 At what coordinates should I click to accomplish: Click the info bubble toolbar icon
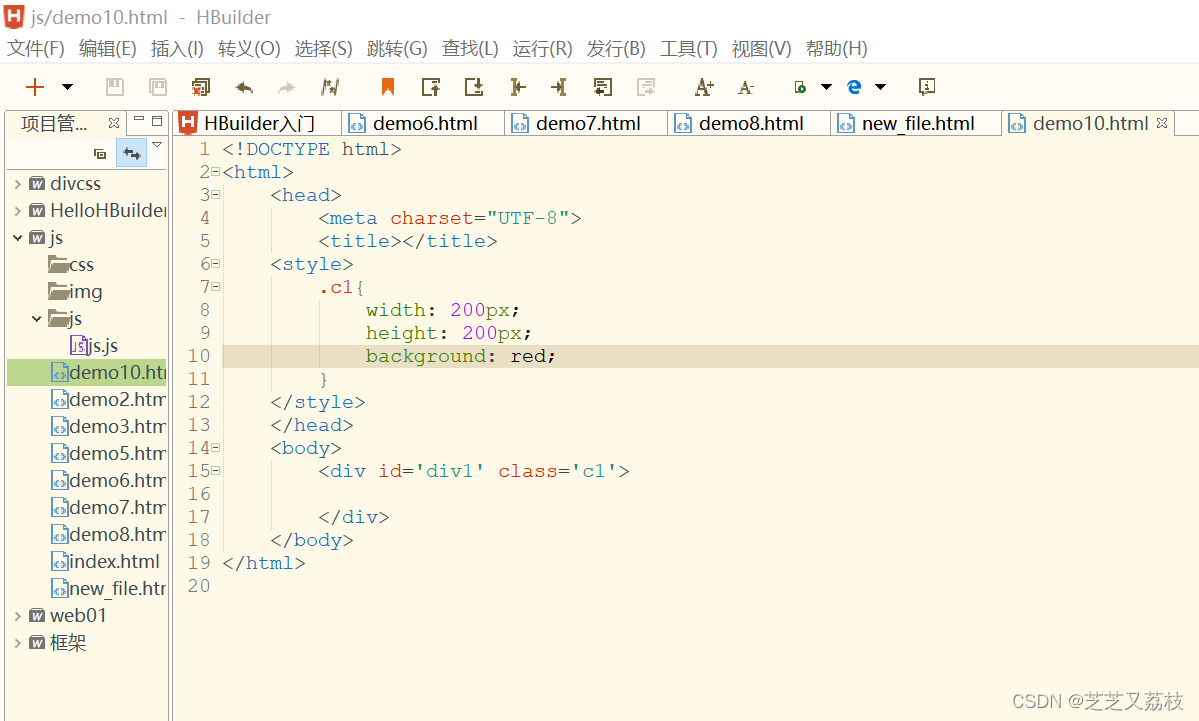927,87
